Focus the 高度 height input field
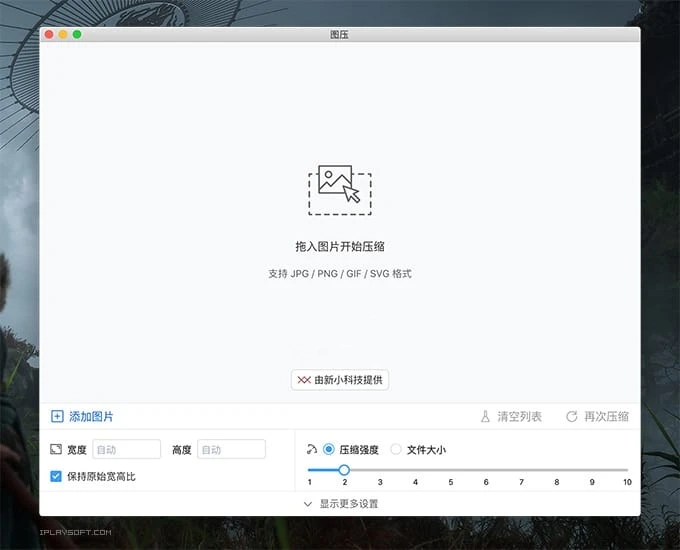 [231, 449]
